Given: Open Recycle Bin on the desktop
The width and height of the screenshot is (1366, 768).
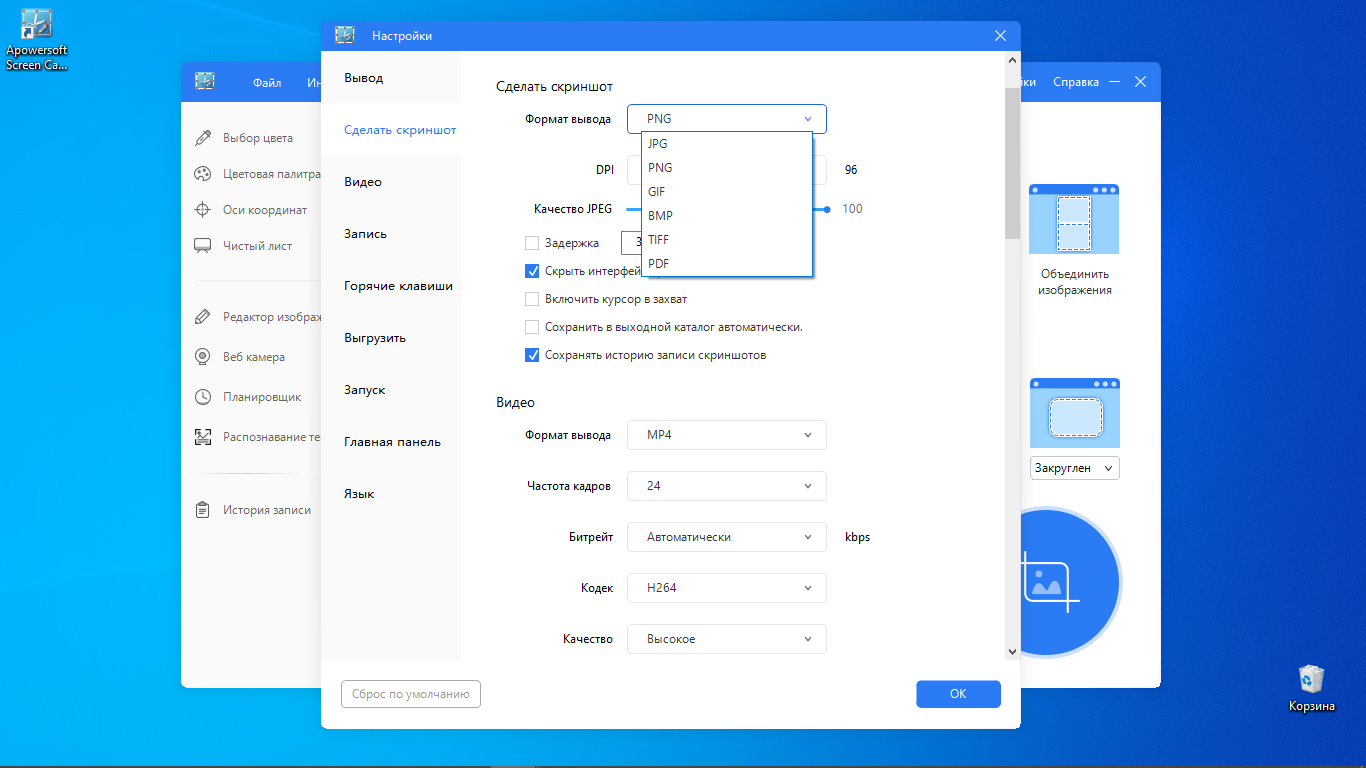Looking at the screenshot, I should click(x=1311, y=680).
